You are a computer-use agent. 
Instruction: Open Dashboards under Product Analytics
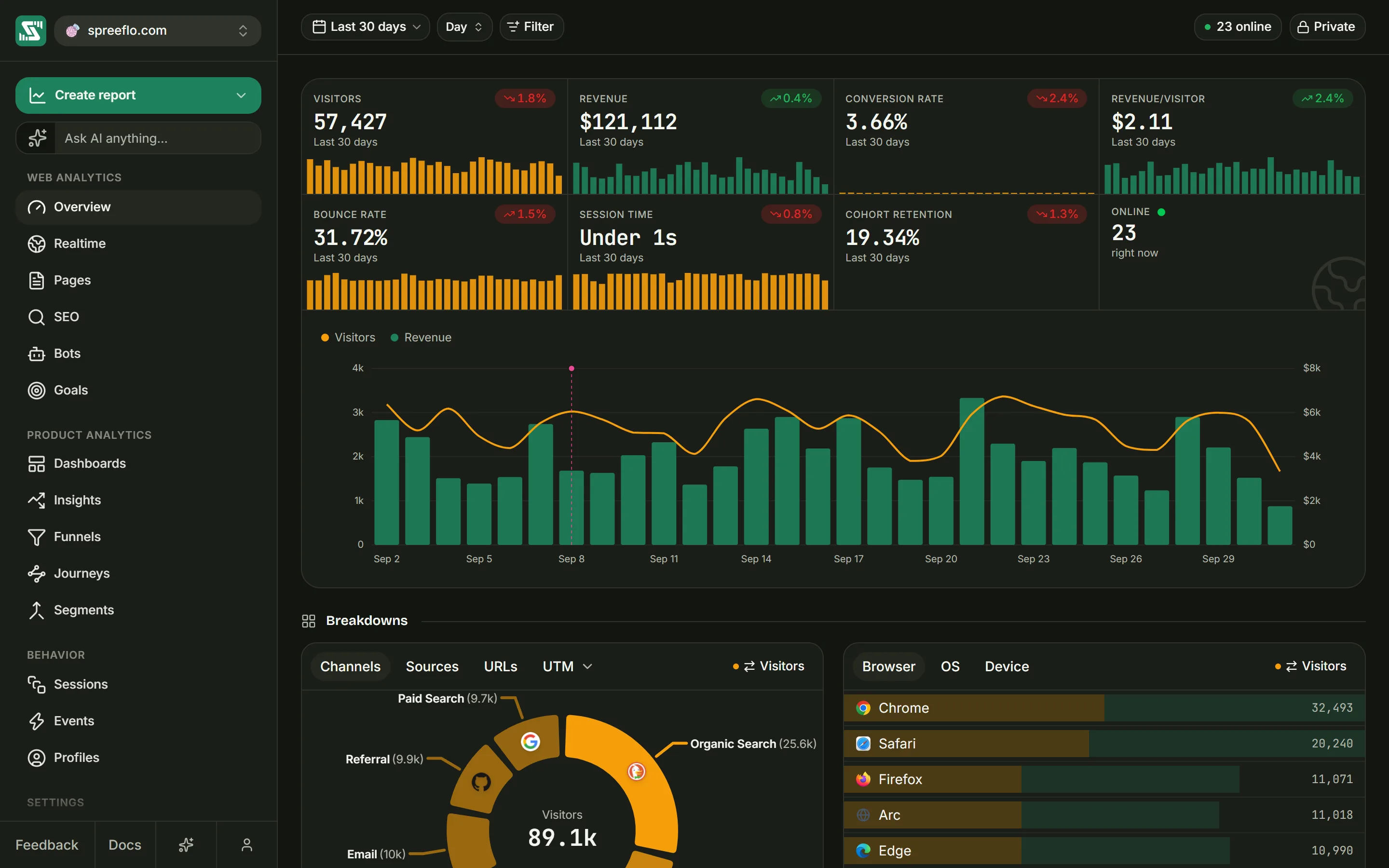[138, 463]
